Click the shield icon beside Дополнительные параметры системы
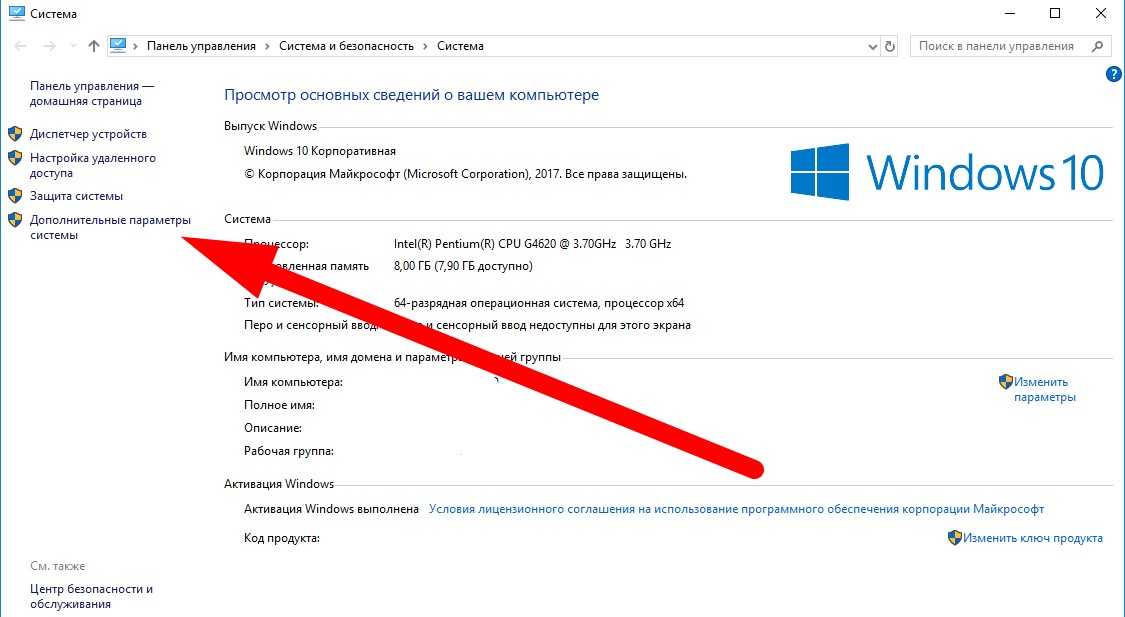 pyautogui.click(x=15, y=220)
